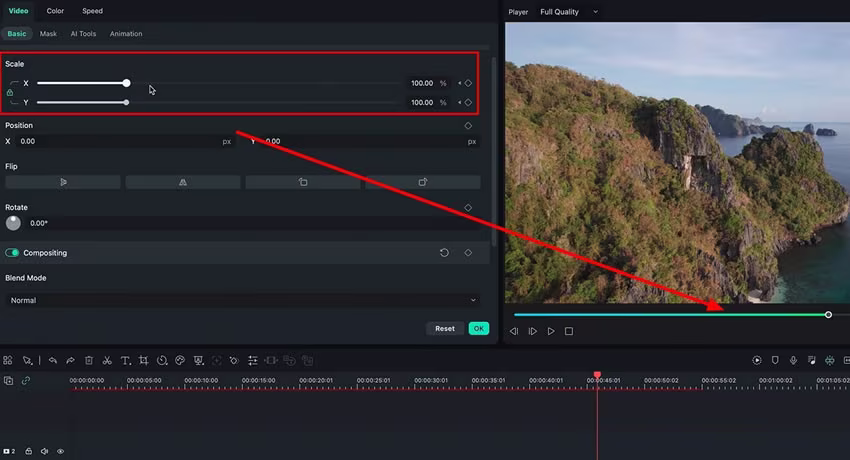Image resolution: width=850 pixels, height=460 pixels.
Task: Reset Compositing settings
Action: point(444,252)
